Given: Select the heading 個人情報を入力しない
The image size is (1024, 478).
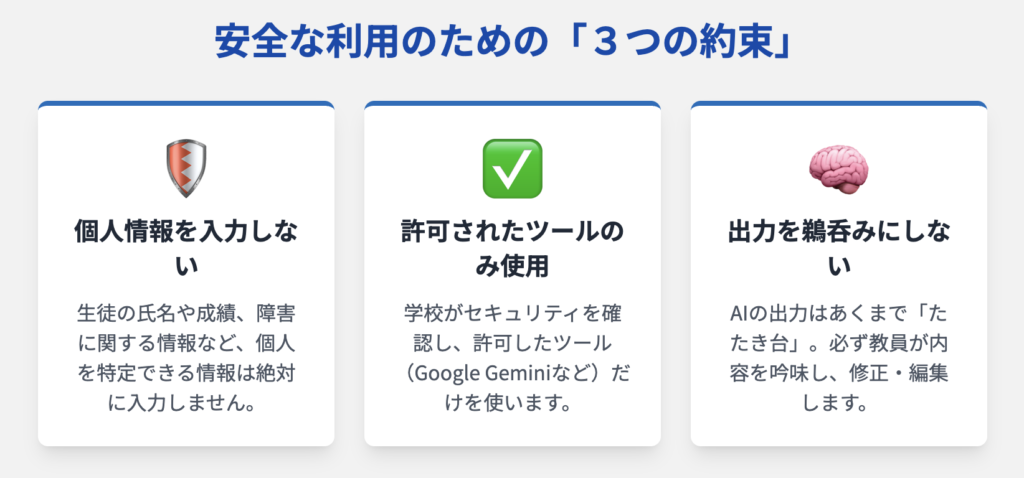Looking at the screenshot, I should (x=186, y=249).
